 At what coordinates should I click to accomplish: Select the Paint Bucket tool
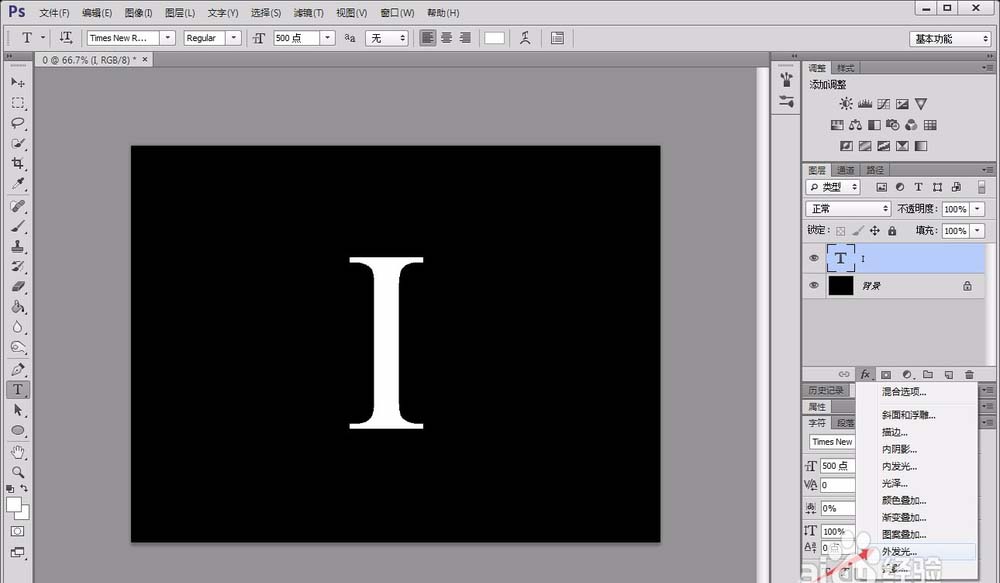click(18, 307)
